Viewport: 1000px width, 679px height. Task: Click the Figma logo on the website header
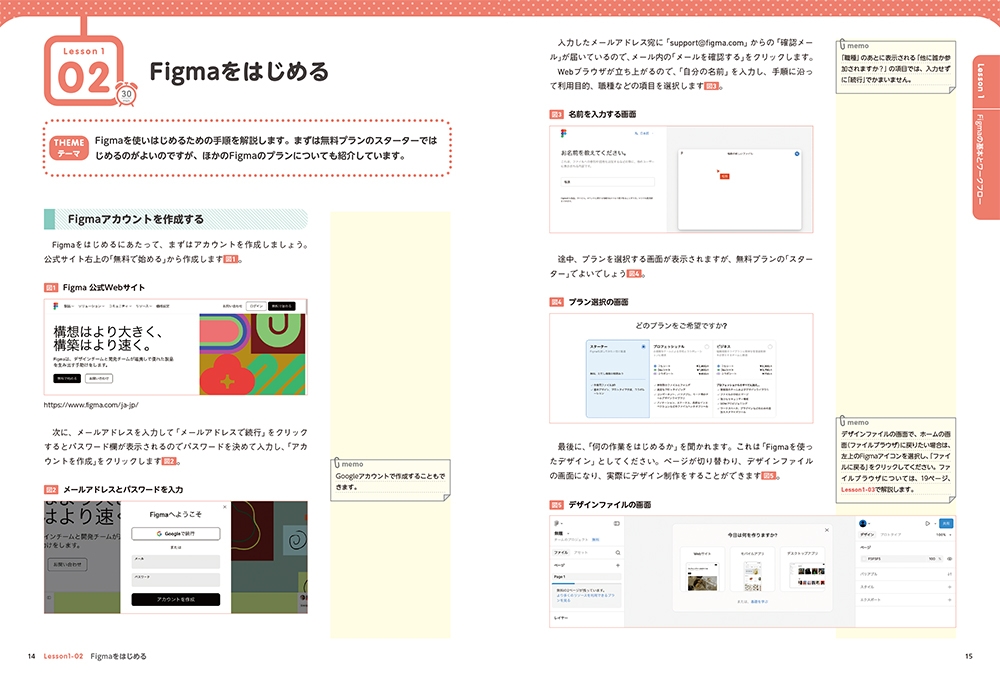click(54, 306)
